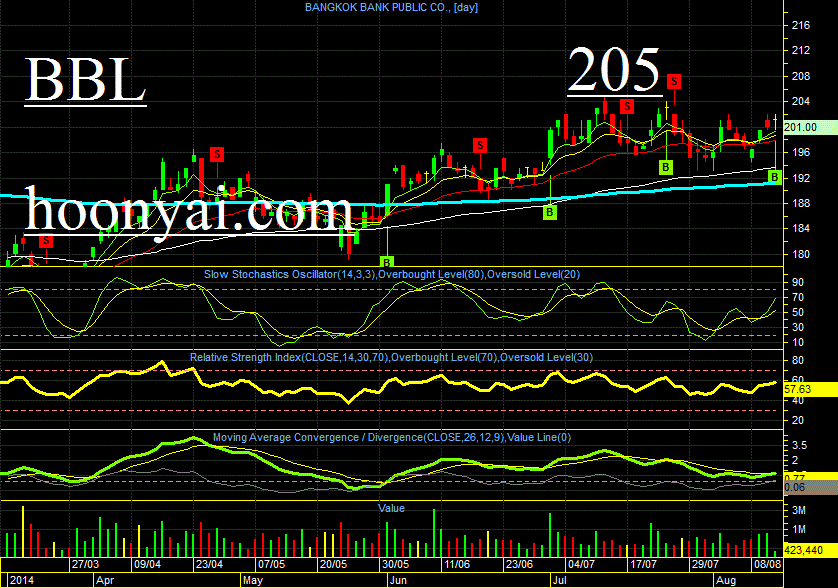Viewport: 838px width, 588px height.
Task: Select the current price tag 201.00
Action: (809, 127)
